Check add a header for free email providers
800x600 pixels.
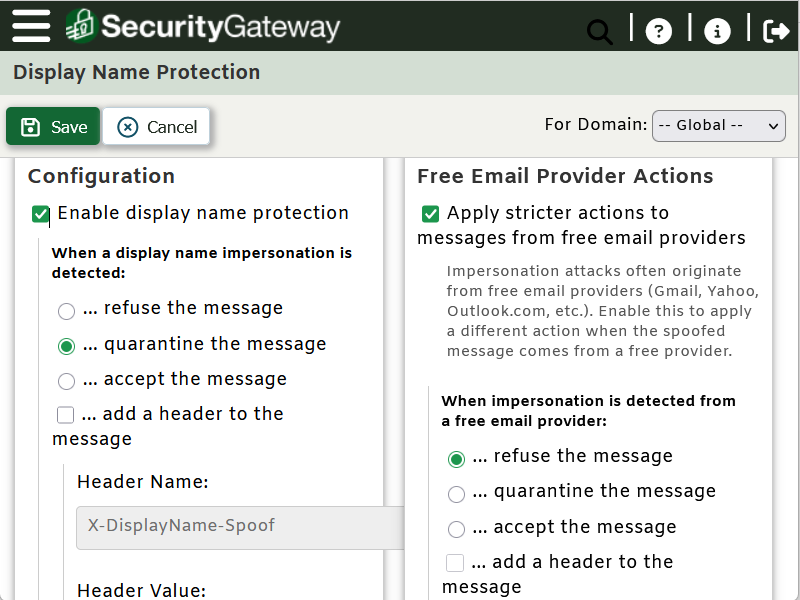pyautogui.click(x=456, y=562)
